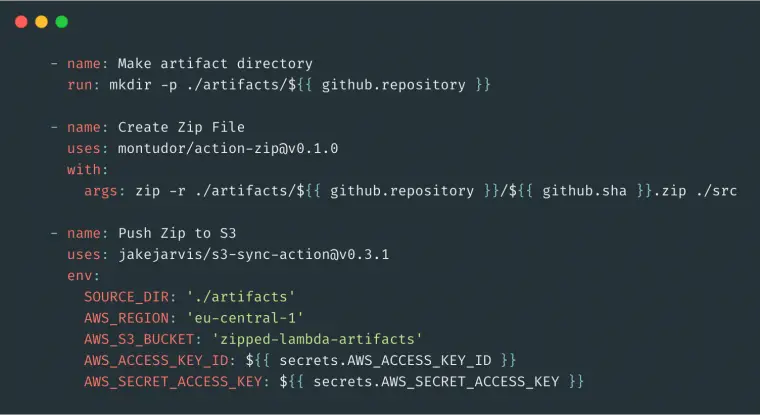Click the 'Create Zip File' step name
The height and width of the screenshot is (415, 760).
[181, 127]
